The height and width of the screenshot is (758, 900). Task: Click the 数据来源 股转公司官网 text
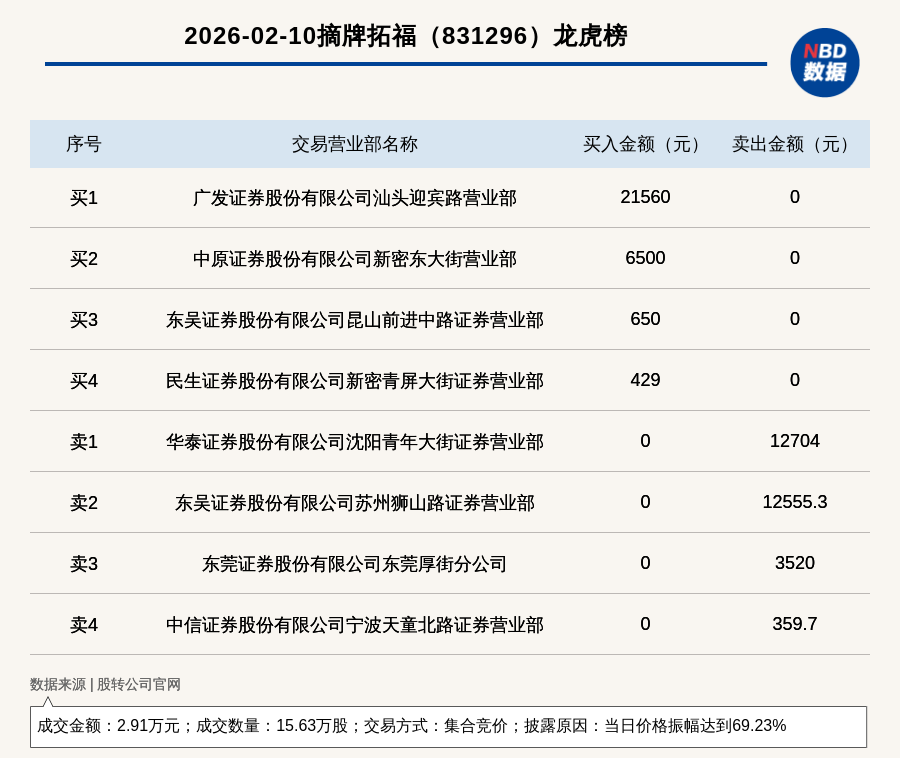pyautogui.click(x=105, y=684)
